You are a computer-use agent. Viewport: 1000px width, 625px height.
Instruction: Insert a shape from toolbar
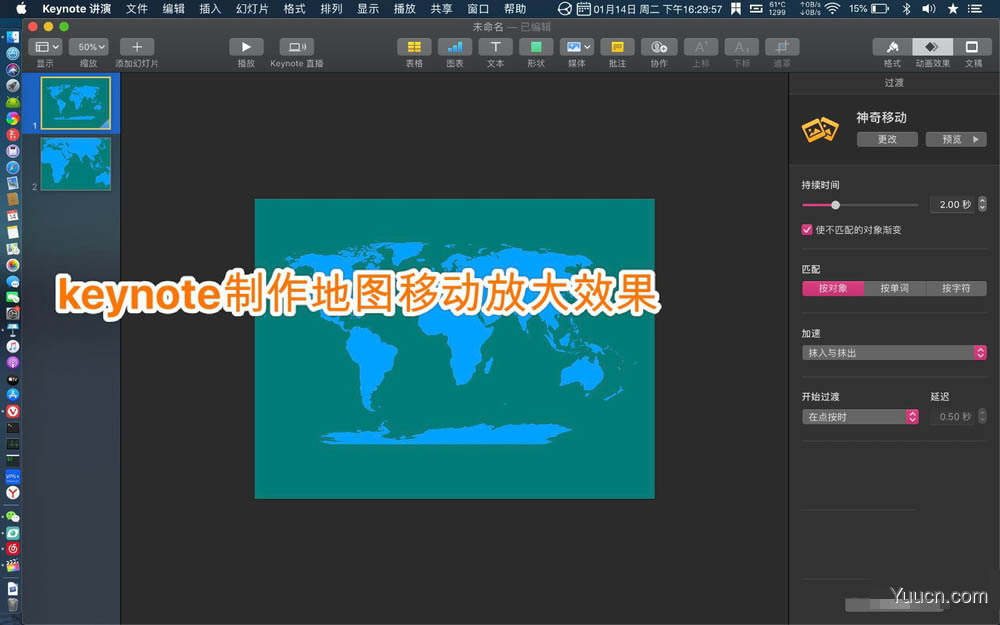pyautogui.click(x=536, y=47)
